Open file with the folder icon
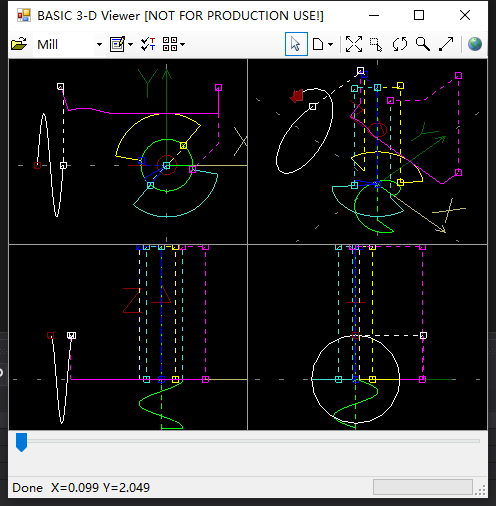The image size is (496, 506). (x=19, y=44)
